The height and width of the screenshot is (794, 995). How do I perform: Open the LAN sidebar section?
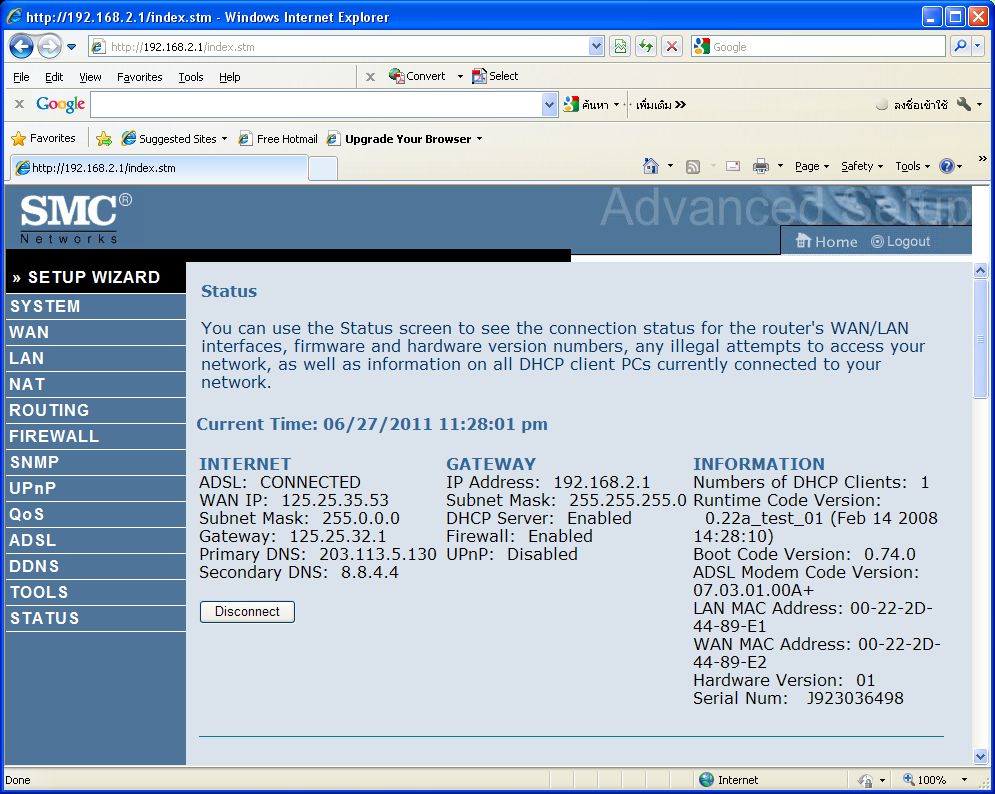coord(95,358)
